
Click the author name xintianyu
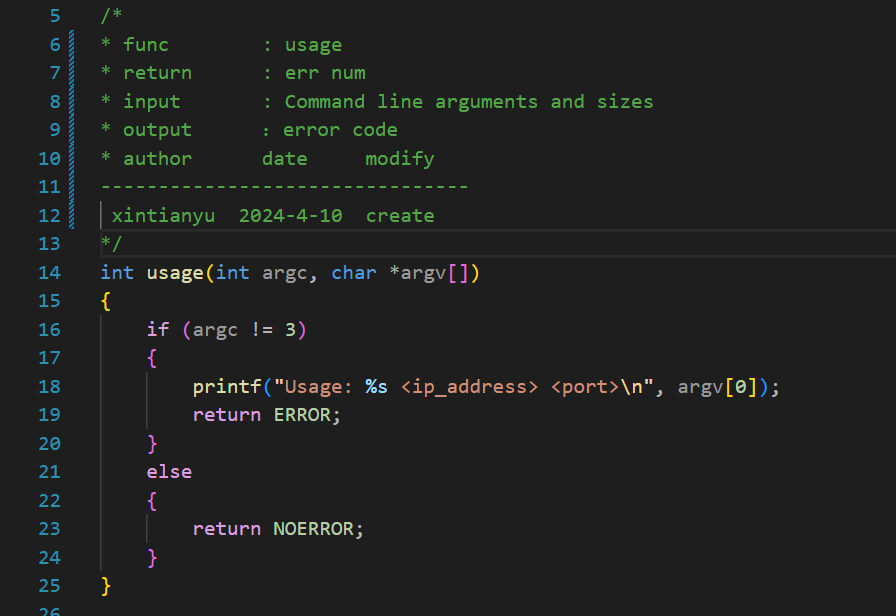point(163,215)
